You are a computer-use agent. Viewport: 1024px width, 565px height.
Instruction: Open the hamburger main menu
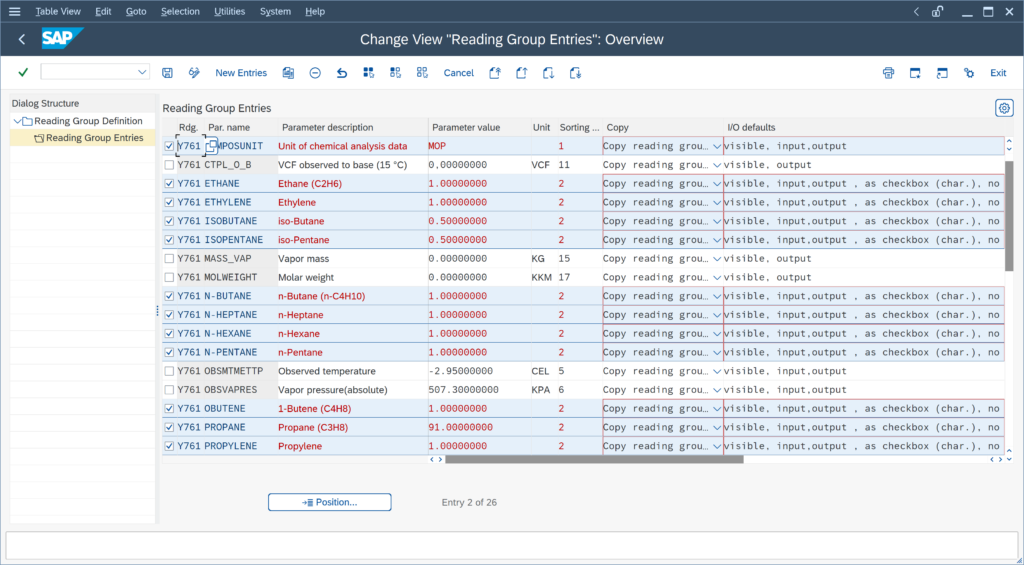[x=14, y=11]
